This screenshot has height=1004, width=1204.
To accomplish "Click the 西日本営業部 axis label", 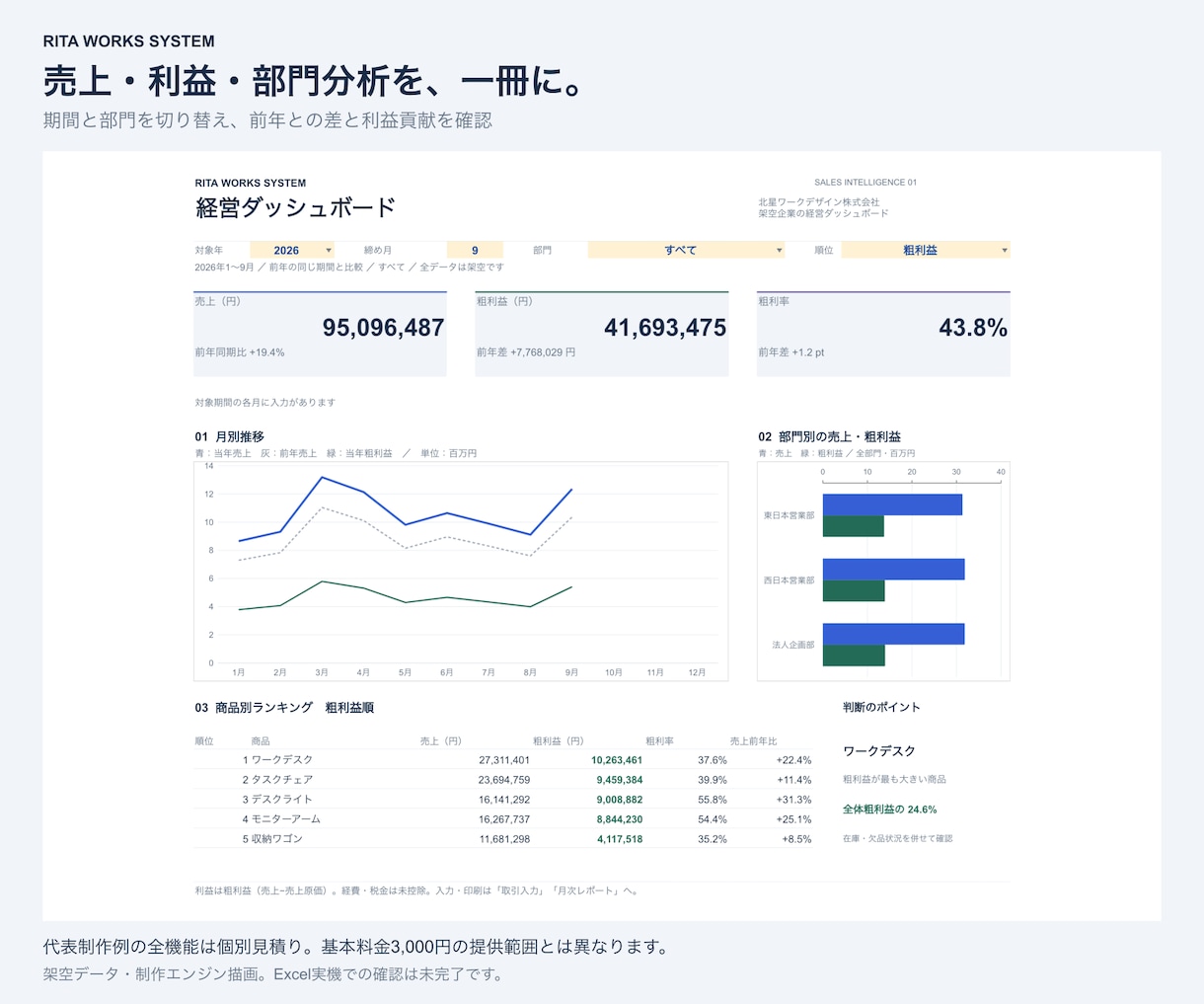I will pyautogui.click(x=789, y=580).
